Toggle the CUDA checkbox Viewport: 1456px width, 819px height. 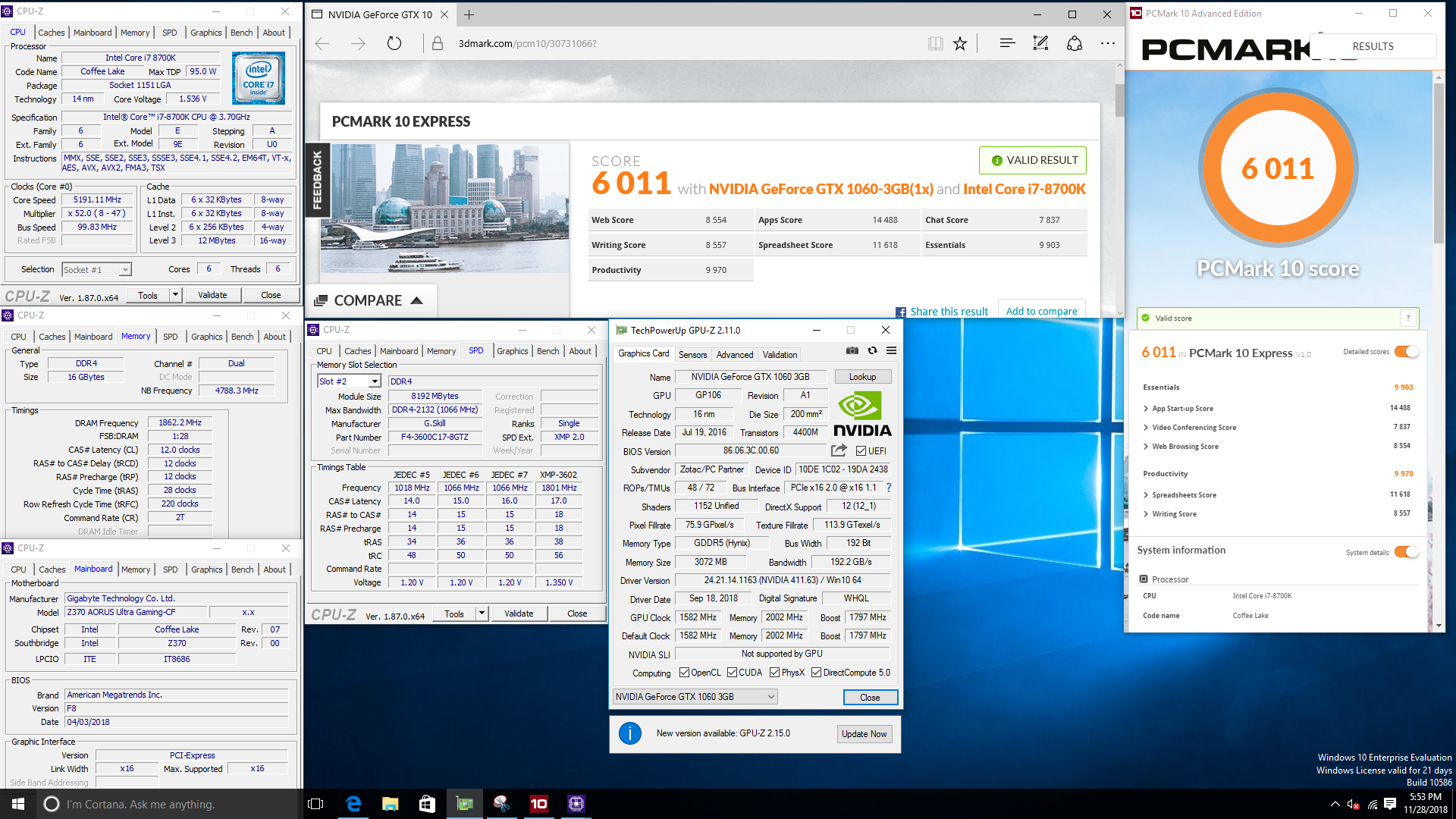732,673
